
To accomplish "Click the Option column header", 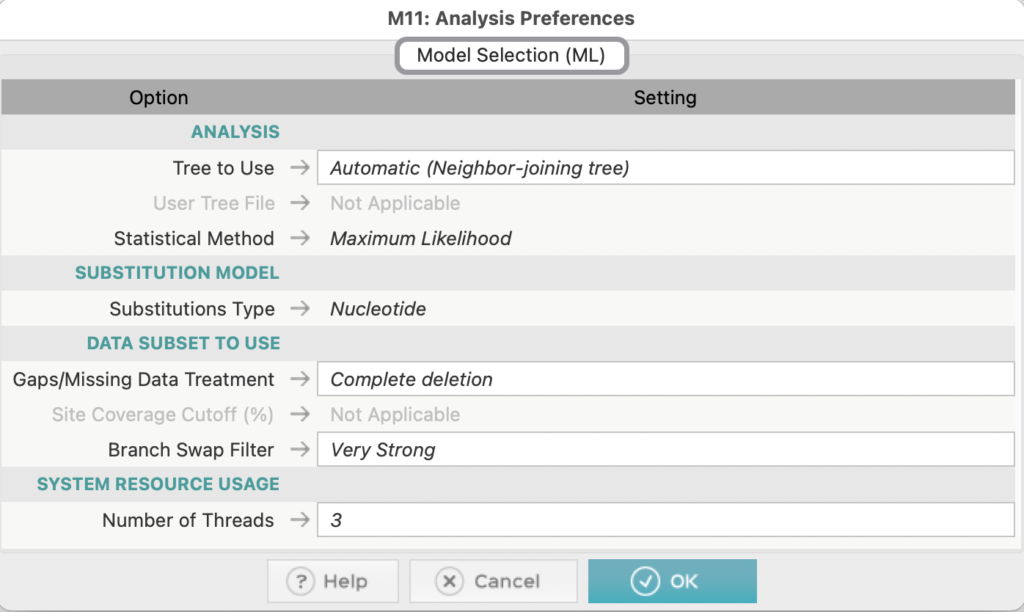I will 159,97.
